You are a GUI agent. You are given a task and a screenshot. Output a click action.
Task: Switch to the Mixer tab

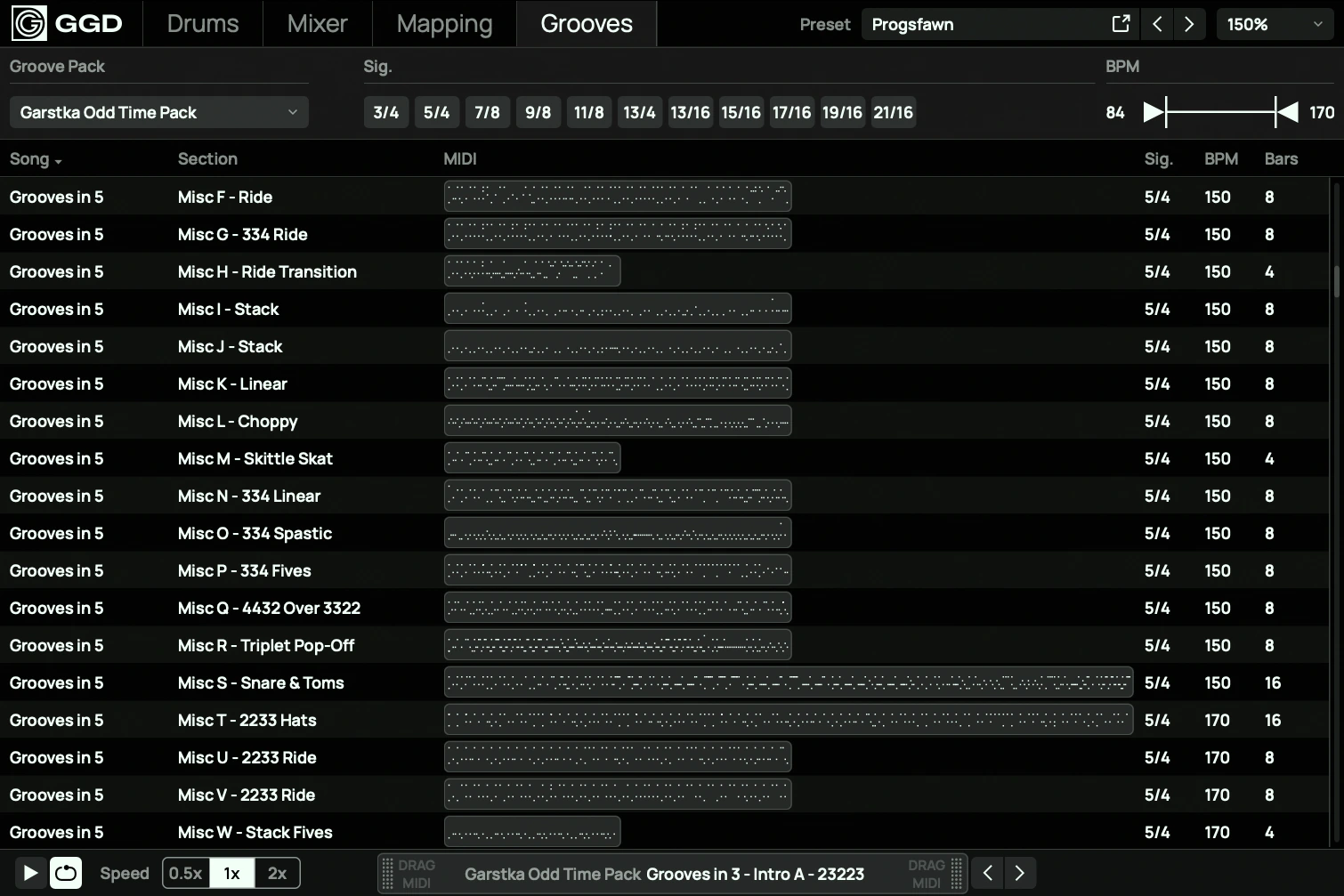(317, 24)
